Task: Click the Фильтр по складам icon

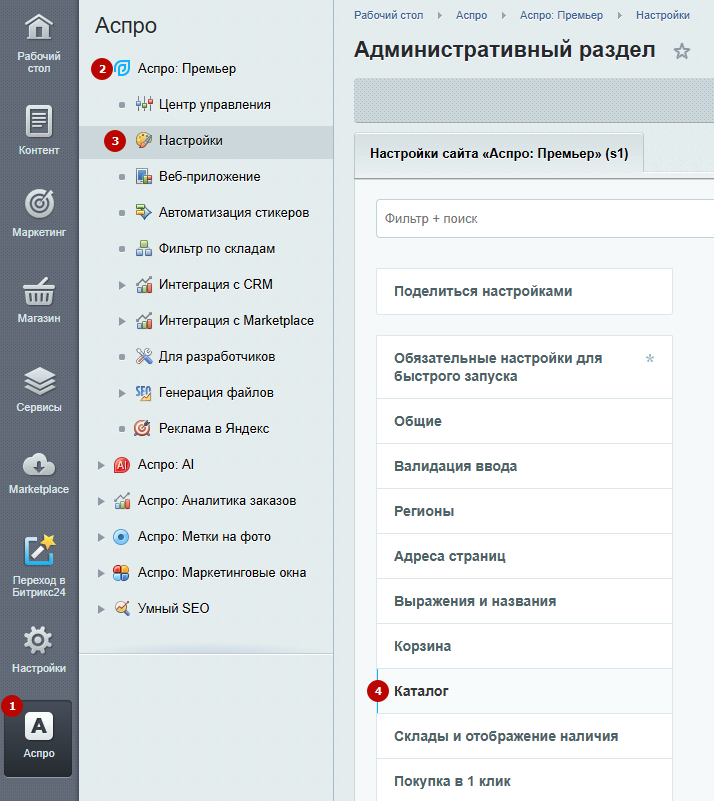Action: coord(144,248)
